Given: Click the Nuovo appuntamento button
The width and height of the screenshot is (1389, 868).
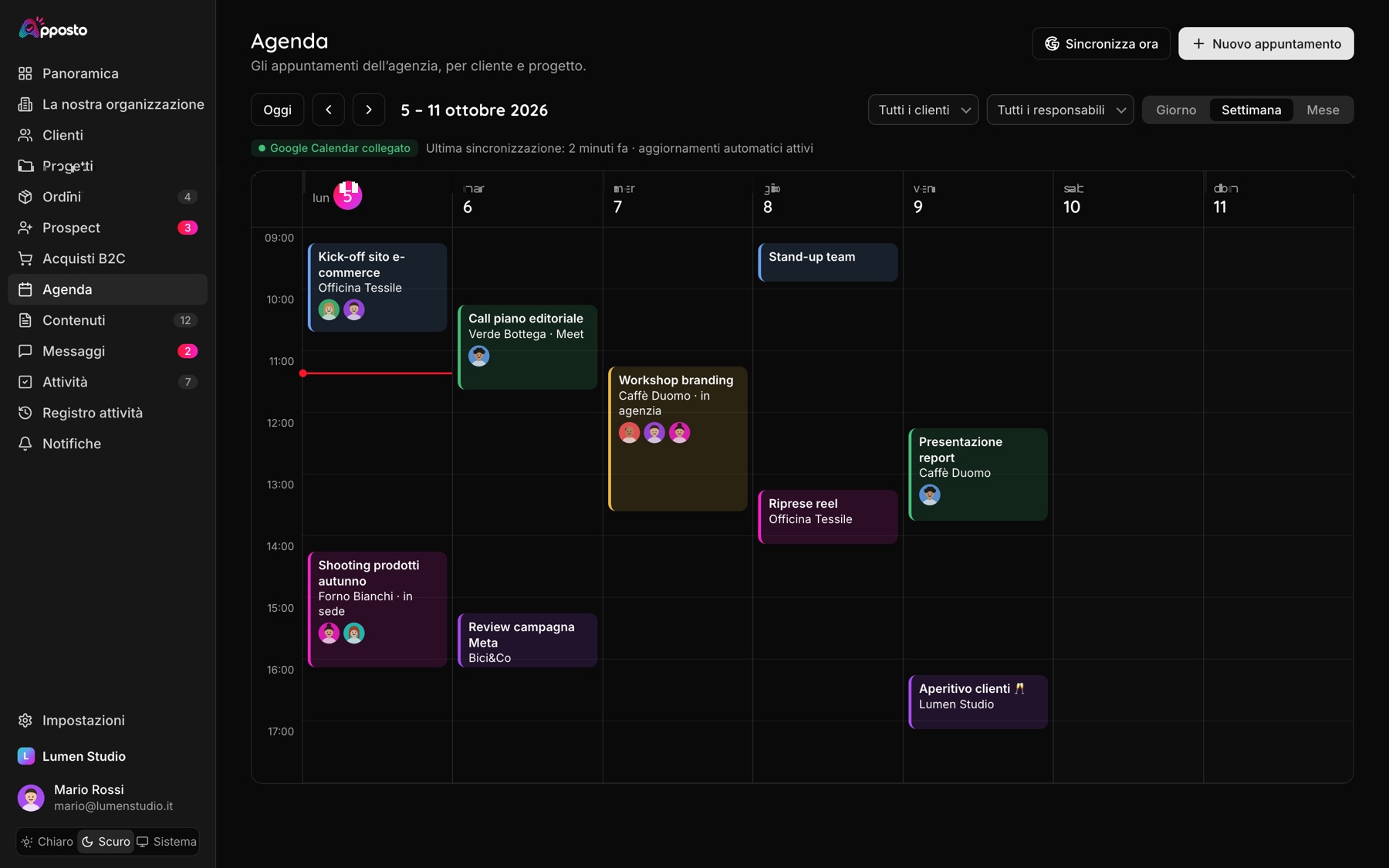Looking at the screenshot, I should click(1266, 44).
